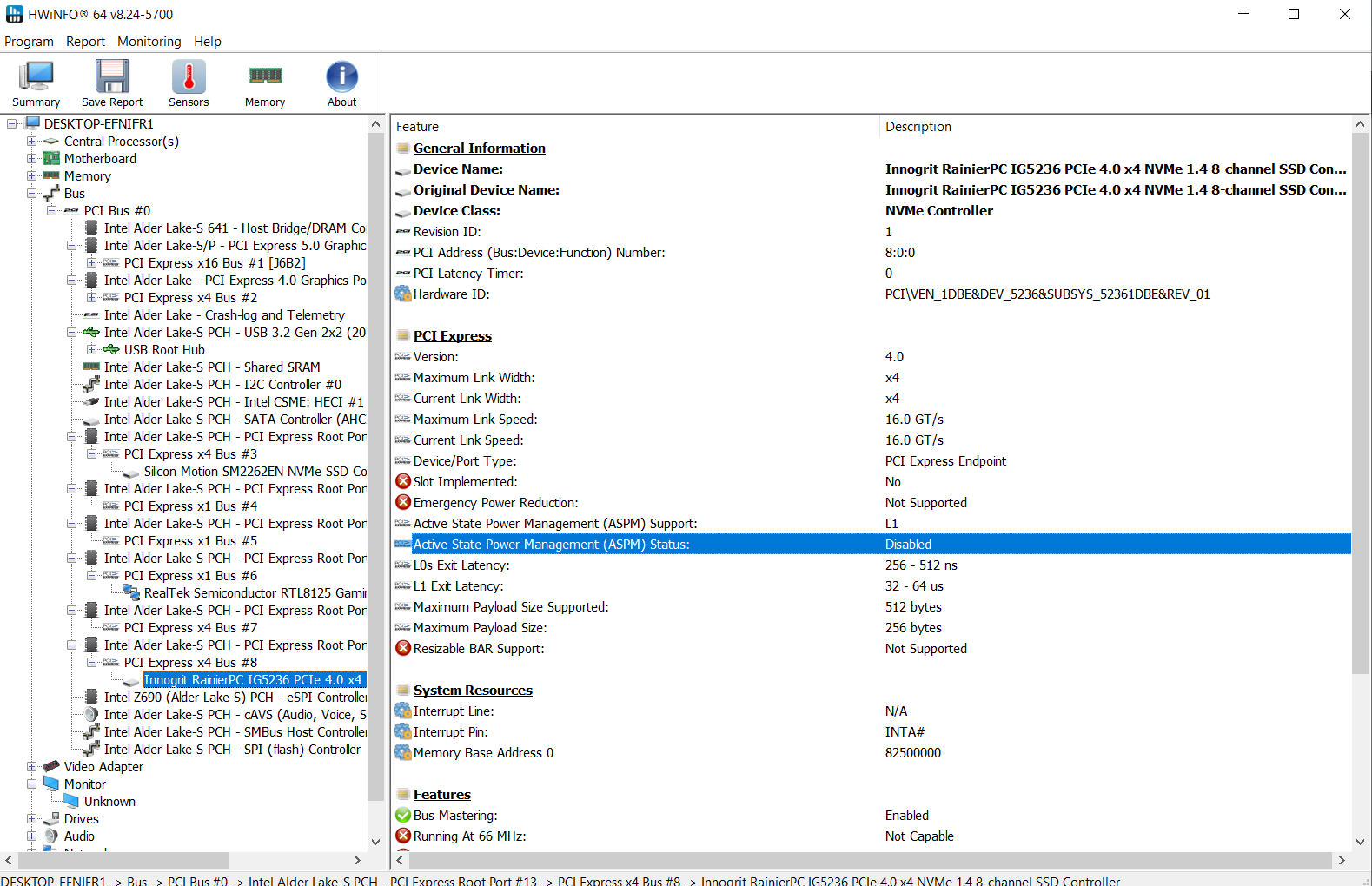Image resolution: width=1372 pixels, height=886 pixels.
Task: Expand the Central Processor(s) node
Action: (x=32, y=141)
